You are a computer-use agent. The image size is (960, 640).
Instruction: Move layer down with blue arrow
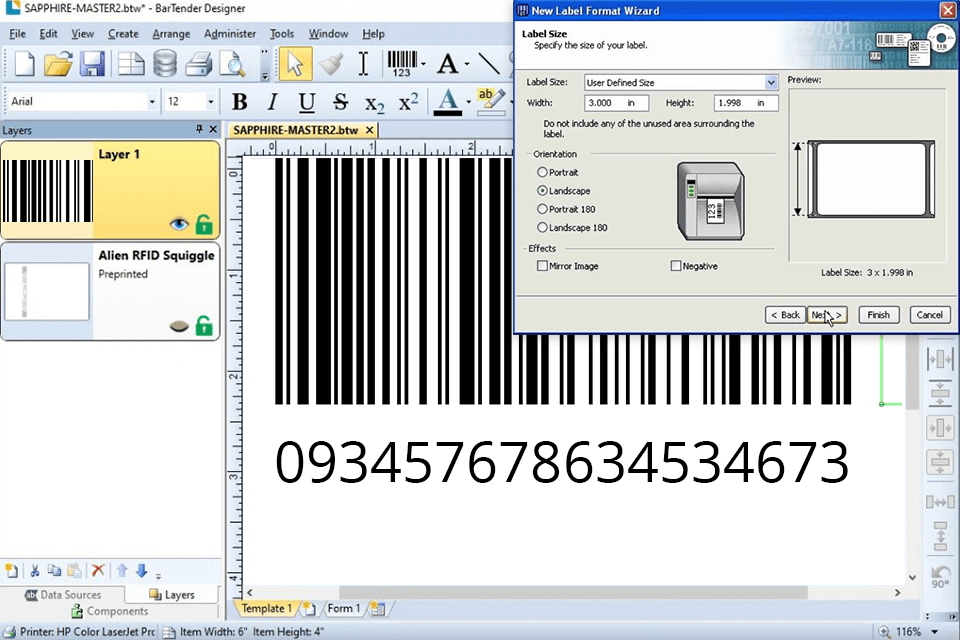141,571
